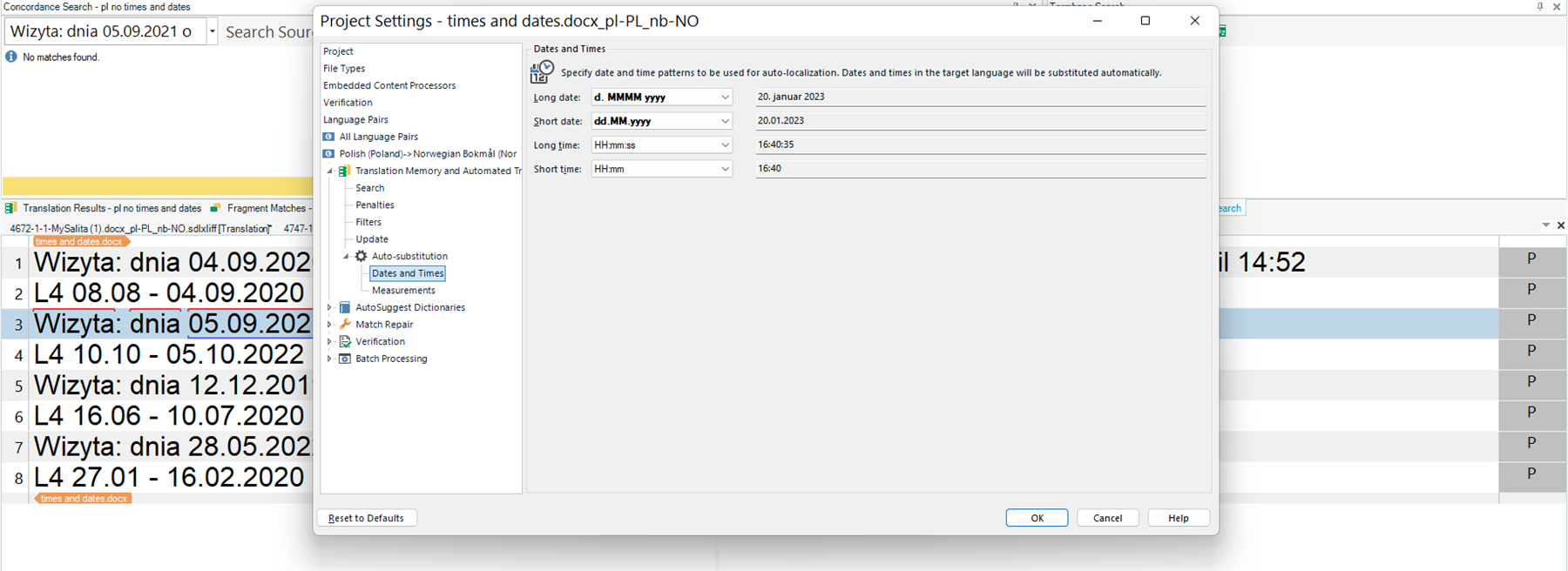Select Embedded Content Processors
Screen dimensions: 1568x571
coord(389,85)
